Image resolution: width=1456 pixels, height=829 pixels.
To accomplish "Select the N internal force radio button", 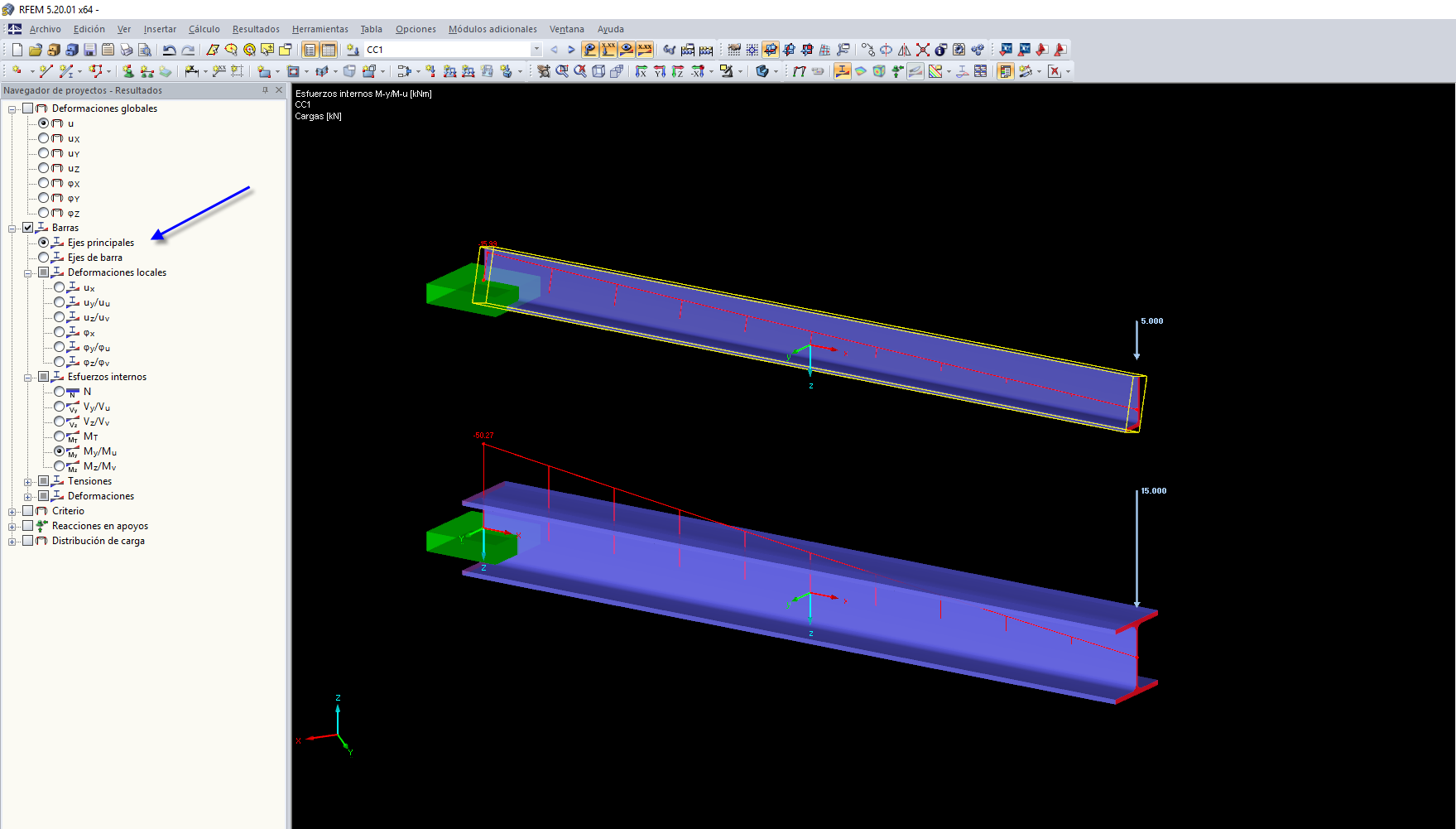I will pos(60,392).
